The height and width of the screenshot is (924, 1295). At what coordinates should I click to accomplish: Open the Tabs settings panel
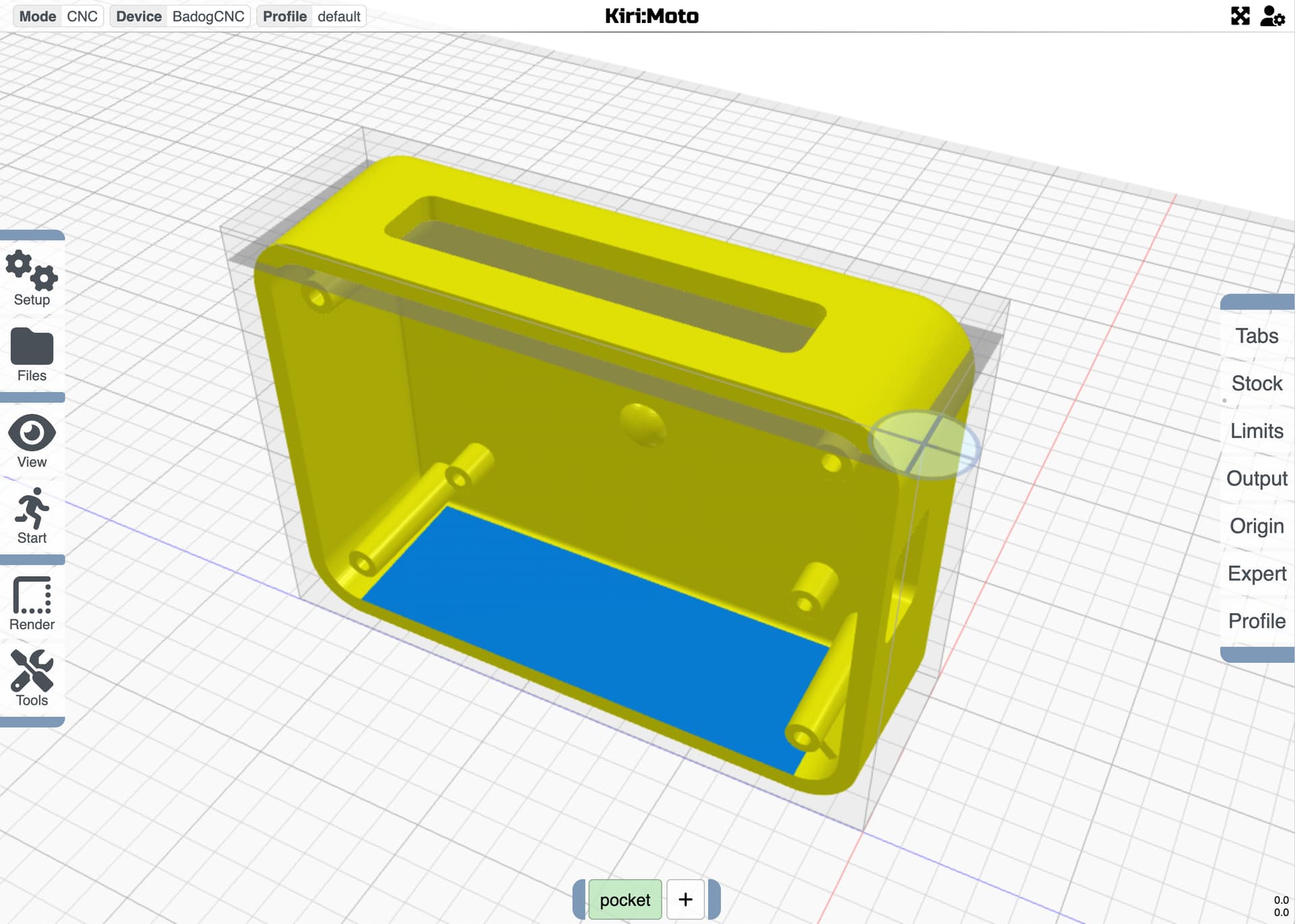(x=1257, y=336)
